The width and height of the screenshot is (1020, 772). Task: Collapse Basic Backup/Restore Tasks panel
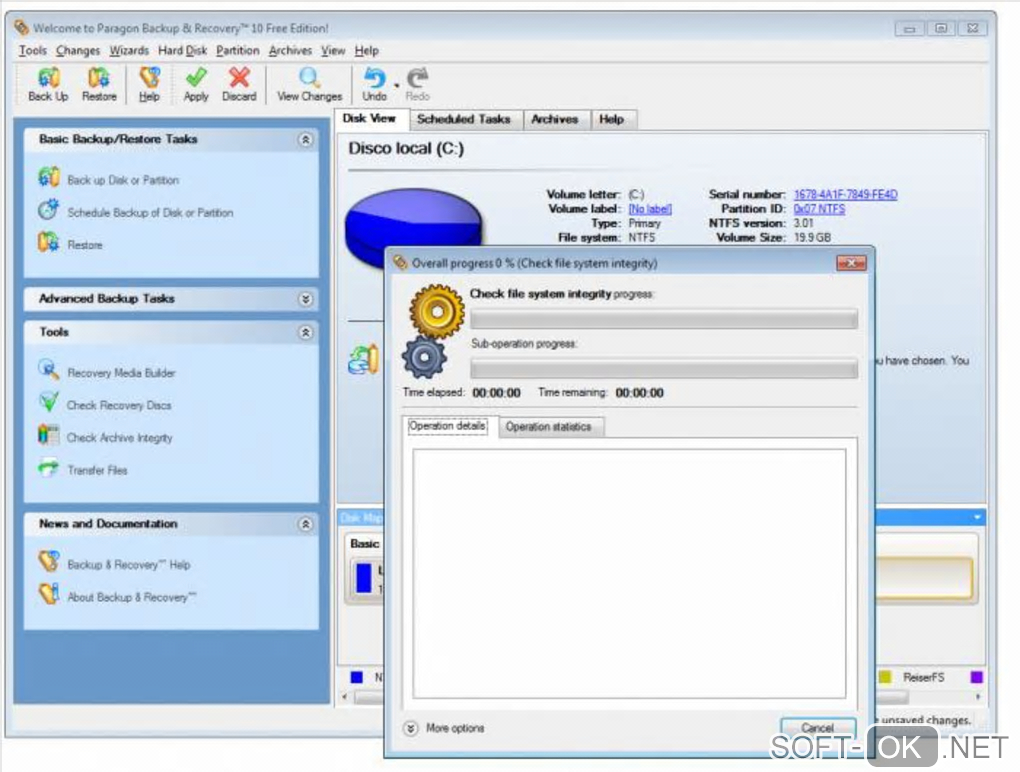tap(305, 140)
